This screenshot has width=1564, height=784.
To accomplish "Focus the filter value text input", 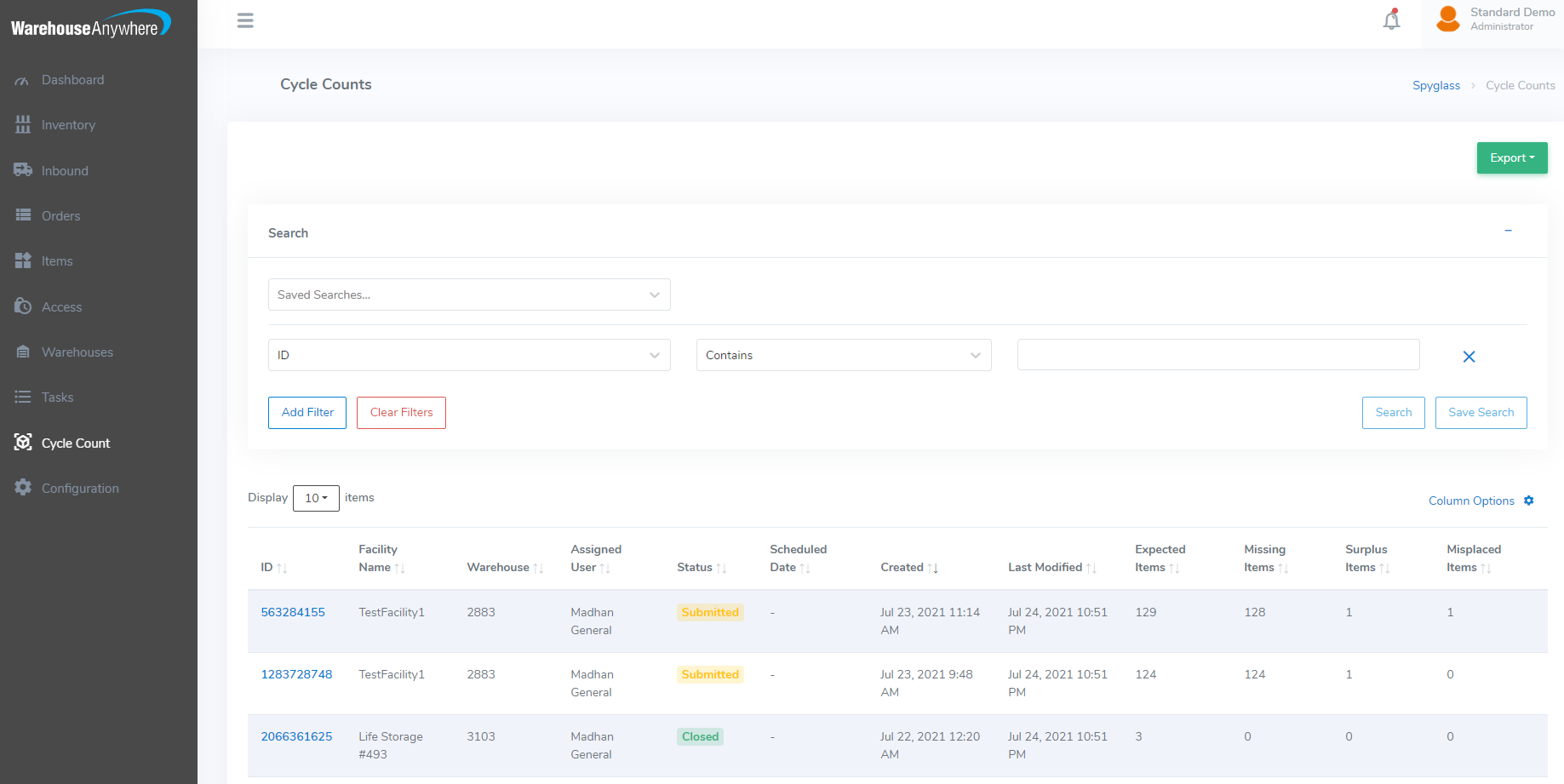I will tap(1218, 355).
